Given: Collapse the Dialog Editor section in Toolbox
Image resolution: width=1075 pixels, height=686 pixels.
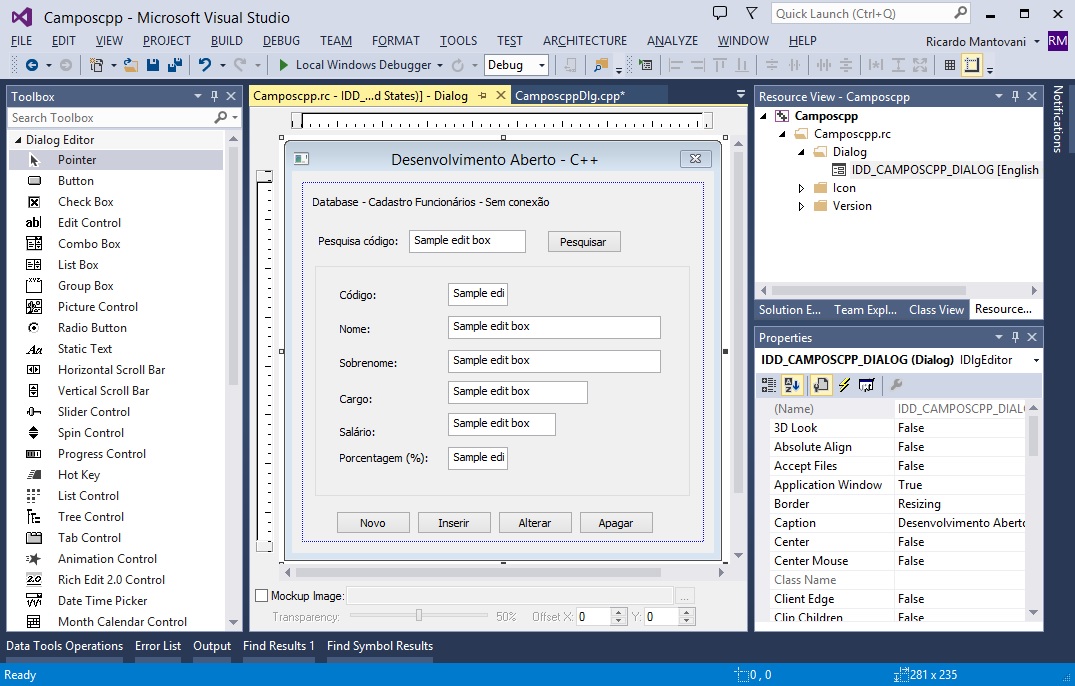Looking at the screenshot, I should (17, 140).
